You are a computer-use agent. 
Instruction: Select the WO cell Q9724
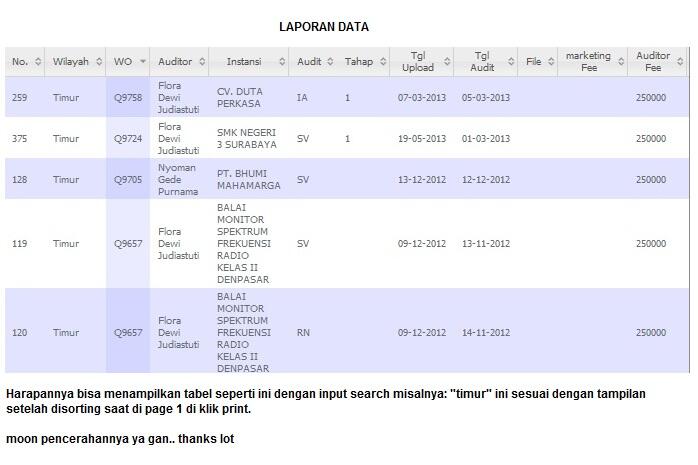coord(128,138)
